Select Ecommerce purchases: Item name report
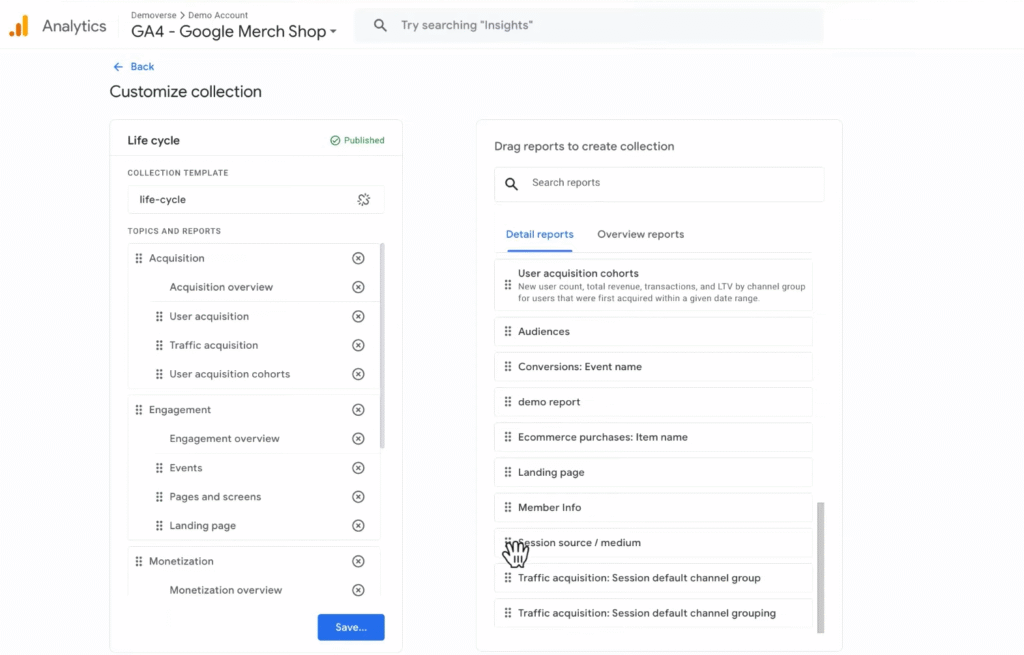This screenshot has height=655, width=1024. pyautogui.click(x=653, y=438)
